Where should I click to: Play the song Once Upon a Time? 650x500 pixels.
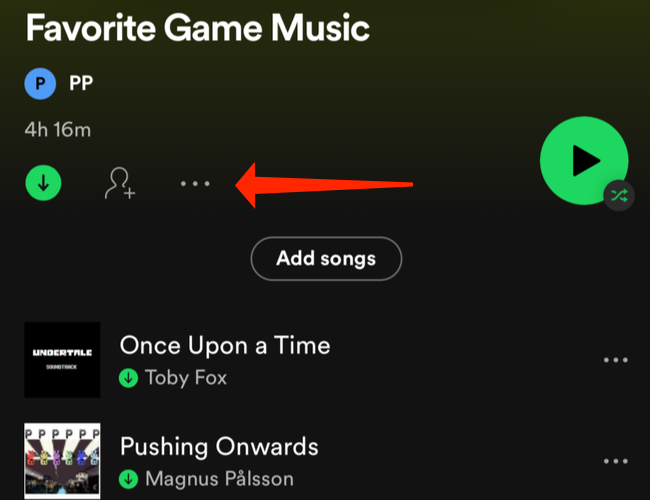(x=225, y=346)
